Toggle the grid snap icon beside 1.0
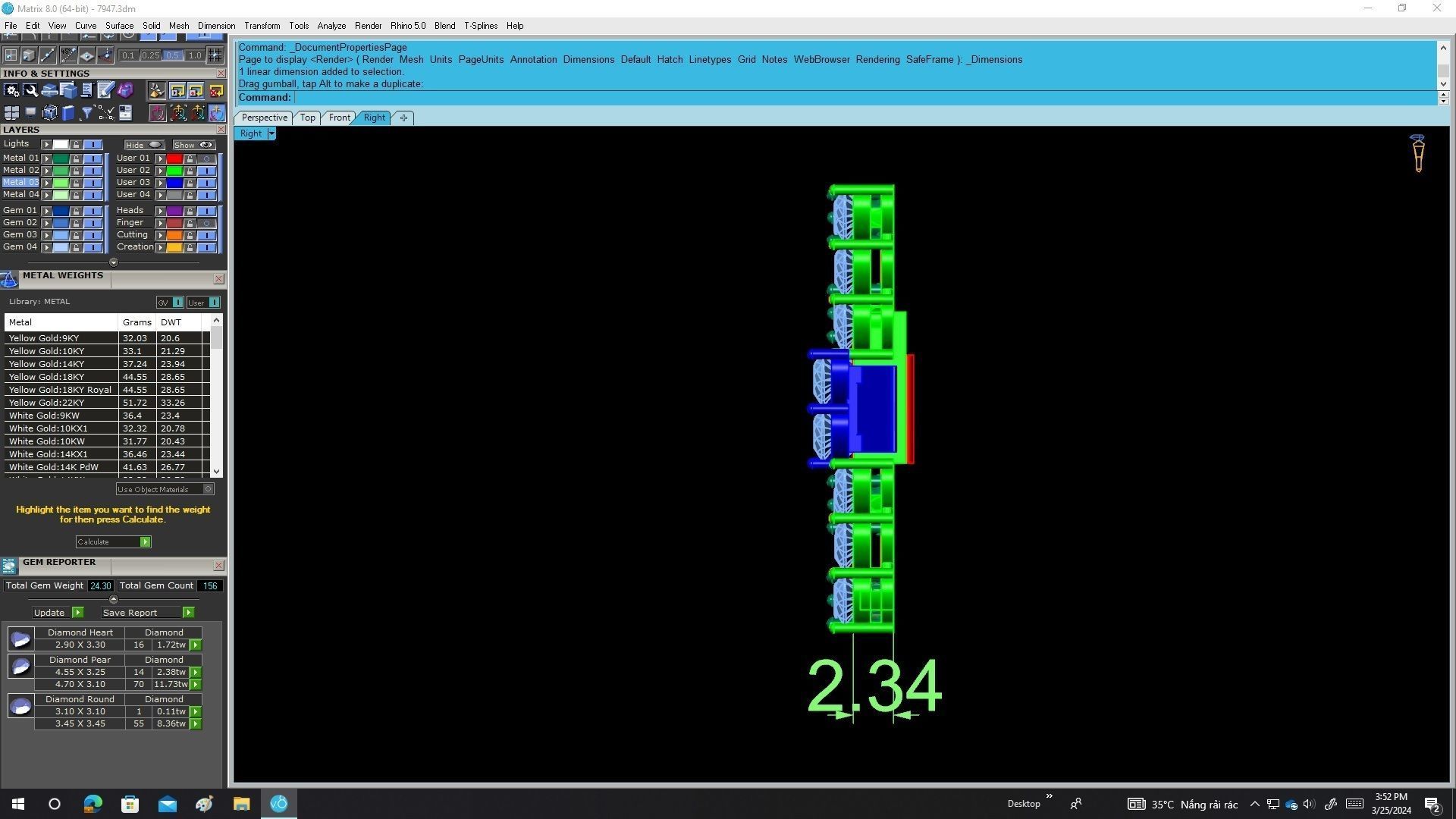 pos(215,55)
